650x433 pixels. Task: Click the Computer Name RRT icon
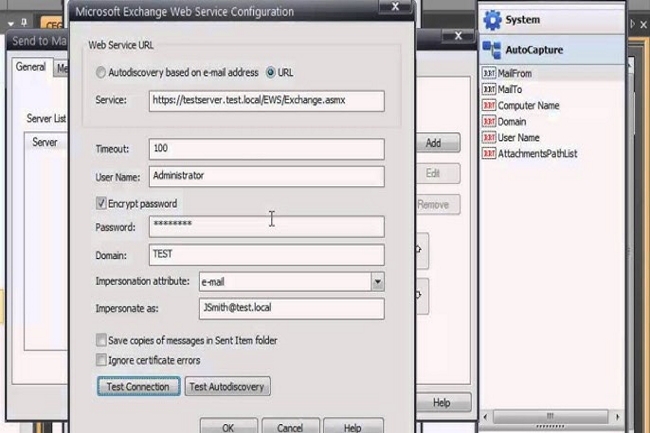489,105
